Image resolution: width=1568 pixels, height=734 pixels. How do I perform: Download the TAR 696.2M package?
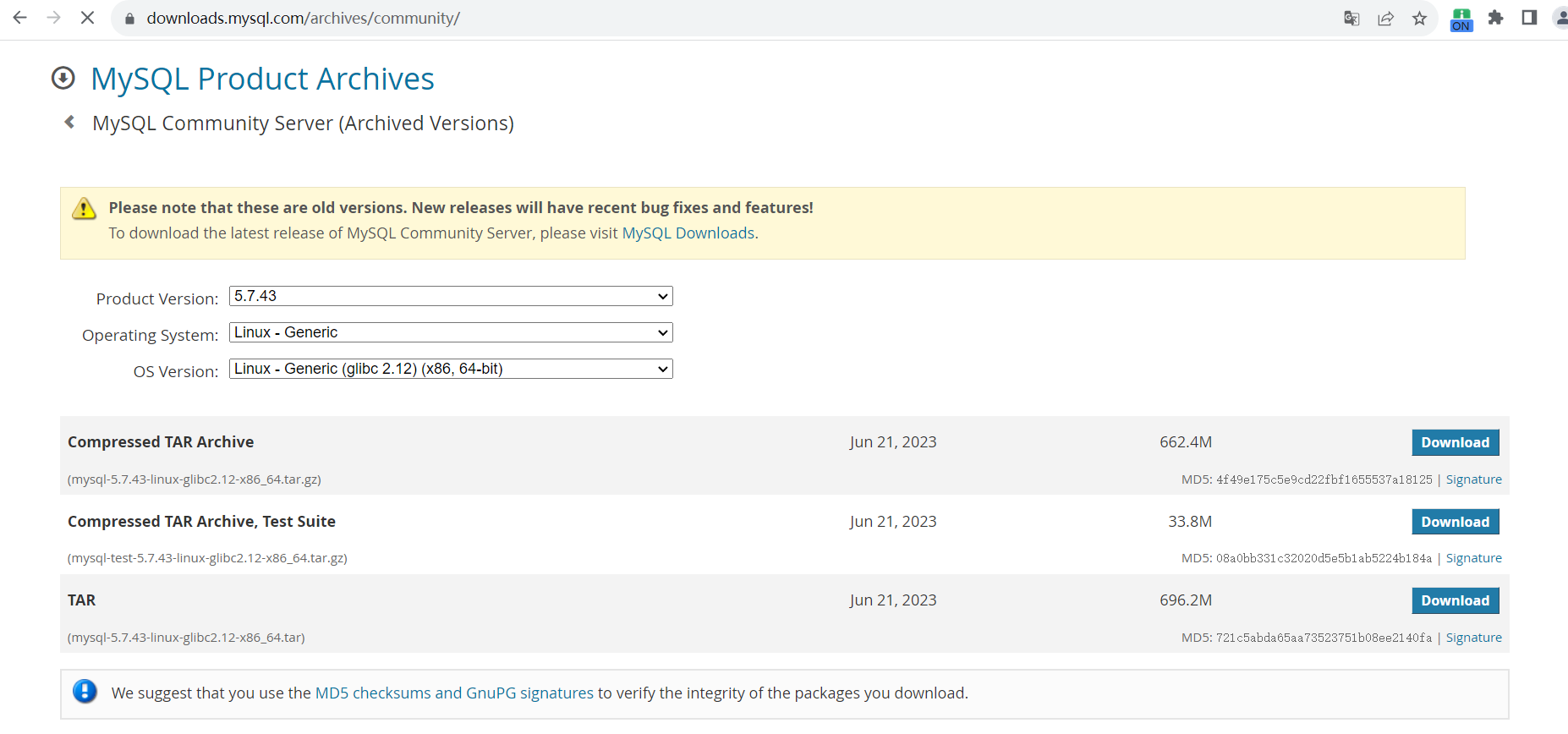point(1456,600)
